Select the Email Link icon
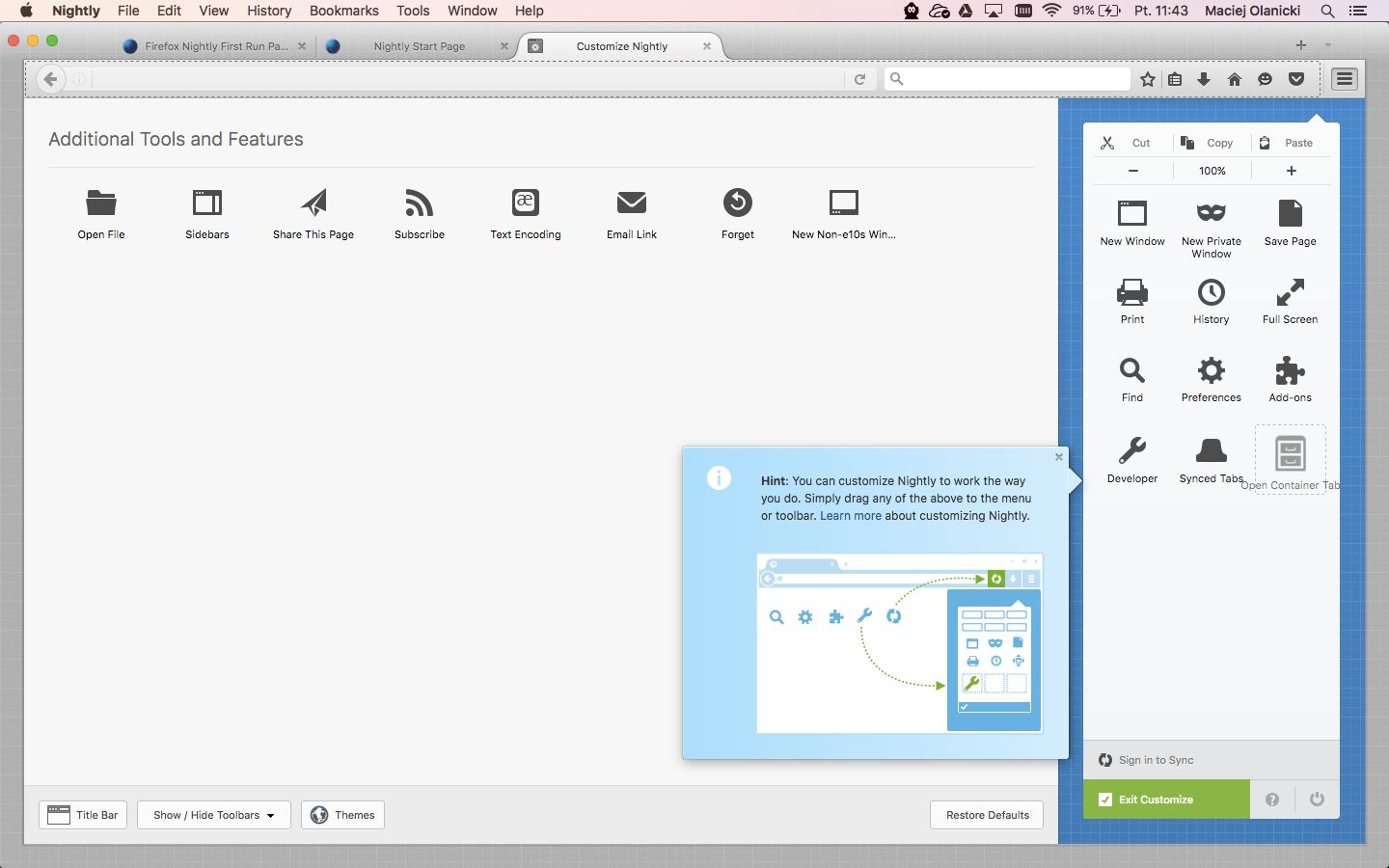 coord(632,203)
